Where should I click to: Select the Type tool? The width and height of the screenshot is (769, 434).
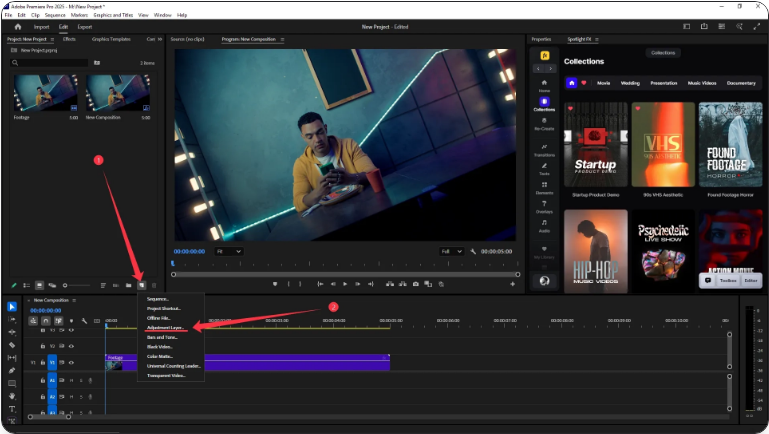tap(11, 409)
